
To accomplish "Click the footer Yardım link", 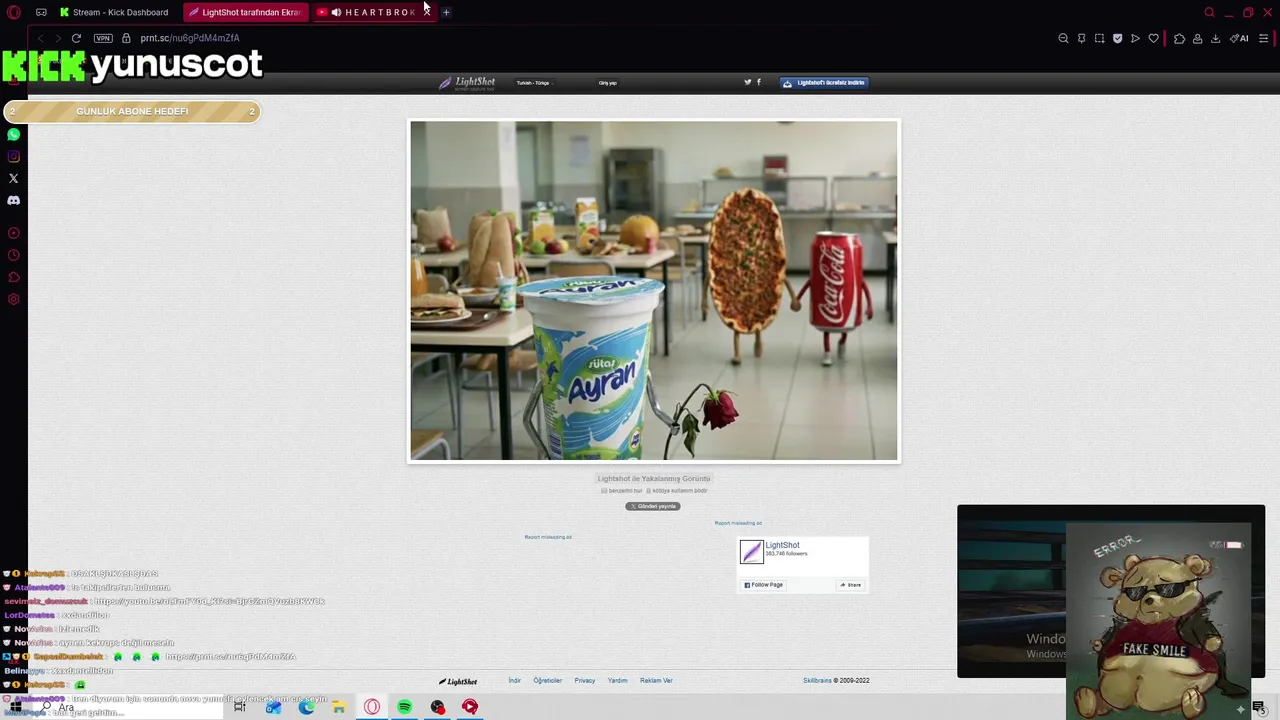I will click(x=617, y=681).
